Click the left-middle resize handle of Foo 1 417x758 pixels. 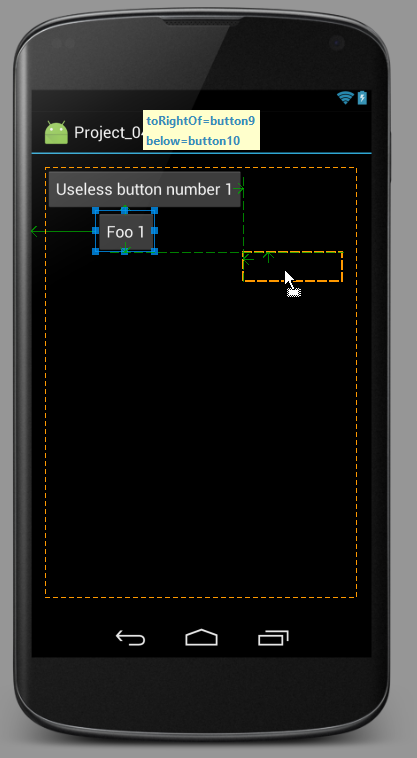pyautogui.click(x=96, y=231)
